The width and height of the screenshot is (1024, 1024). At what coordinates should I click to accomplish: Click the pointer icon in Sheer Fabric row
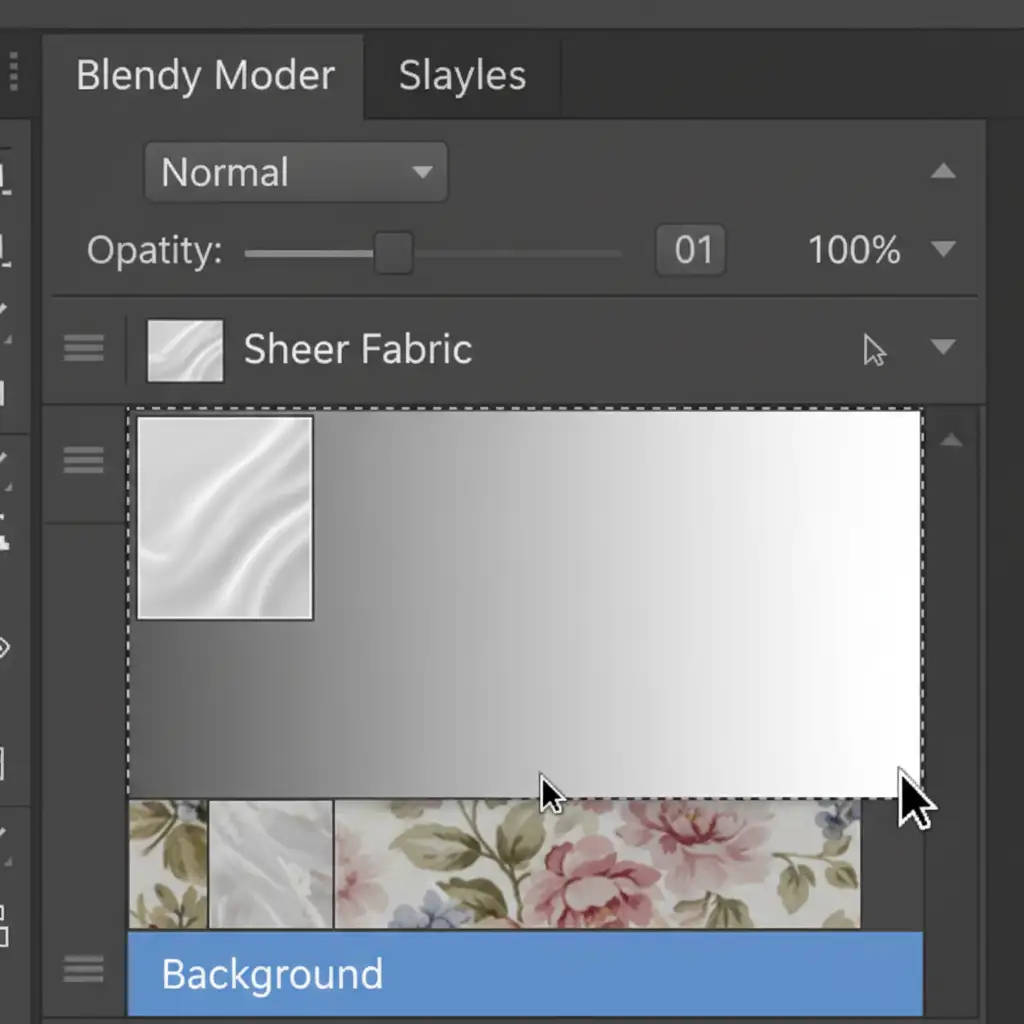click(x=874, y=350)
